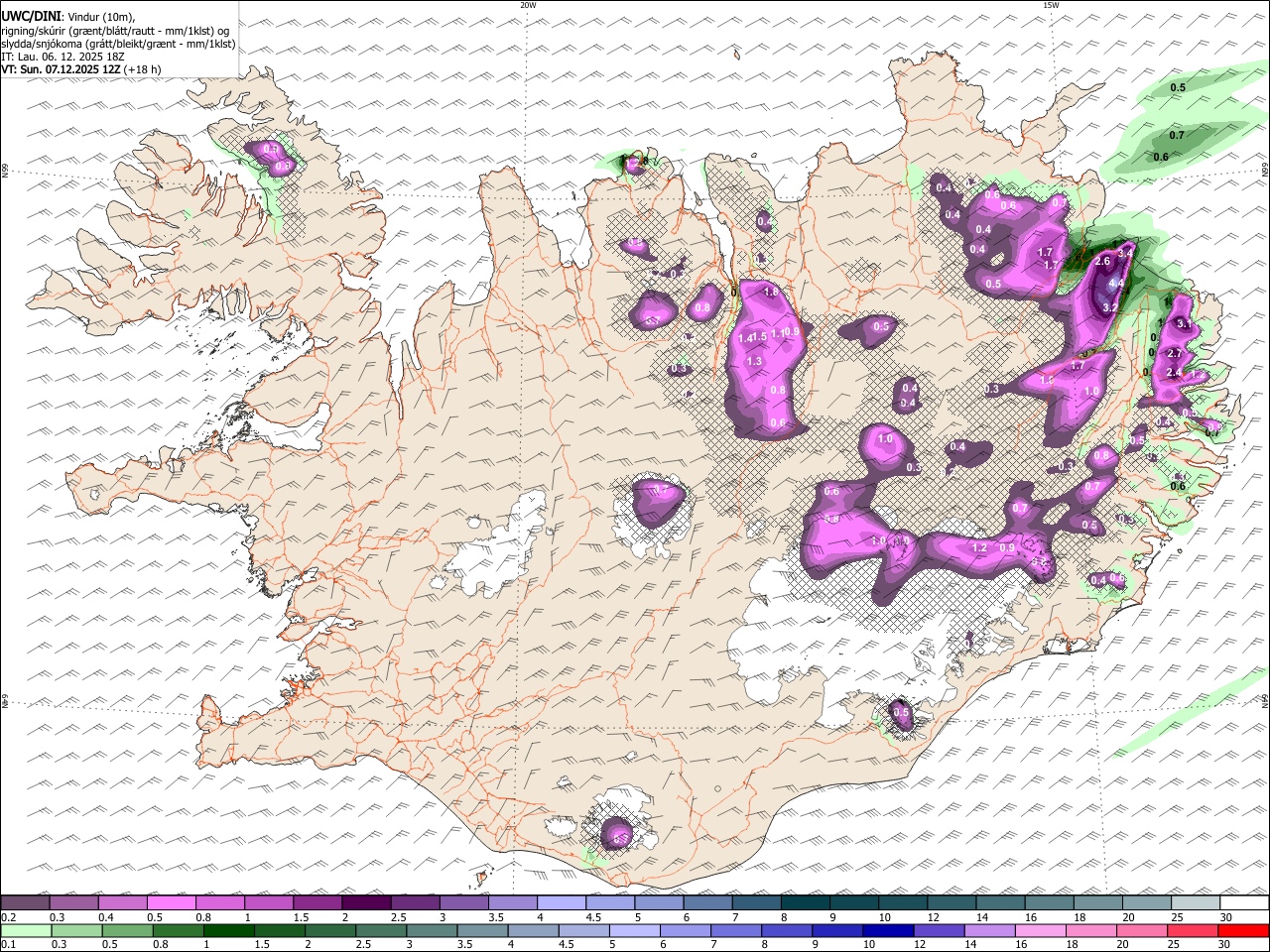Click the 'VT: Sun. 07.12.2025 12Z (+18 h)' line
The width and height of the screenshot is (1270, 952).
81,69
